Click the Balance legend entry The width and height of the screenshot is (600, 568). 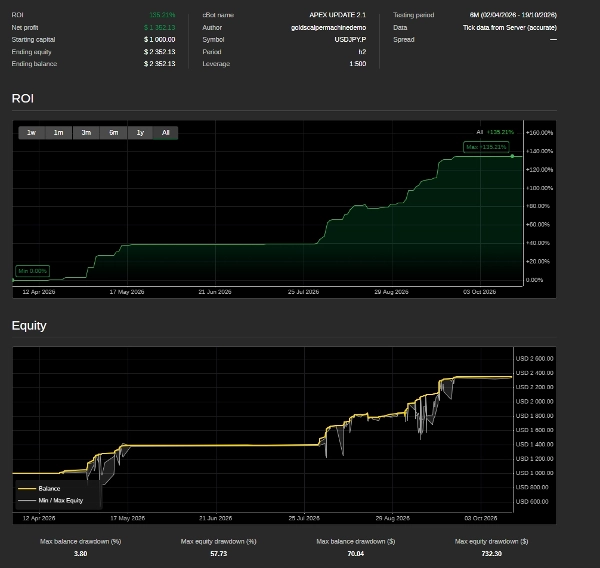tap(39, 489)
